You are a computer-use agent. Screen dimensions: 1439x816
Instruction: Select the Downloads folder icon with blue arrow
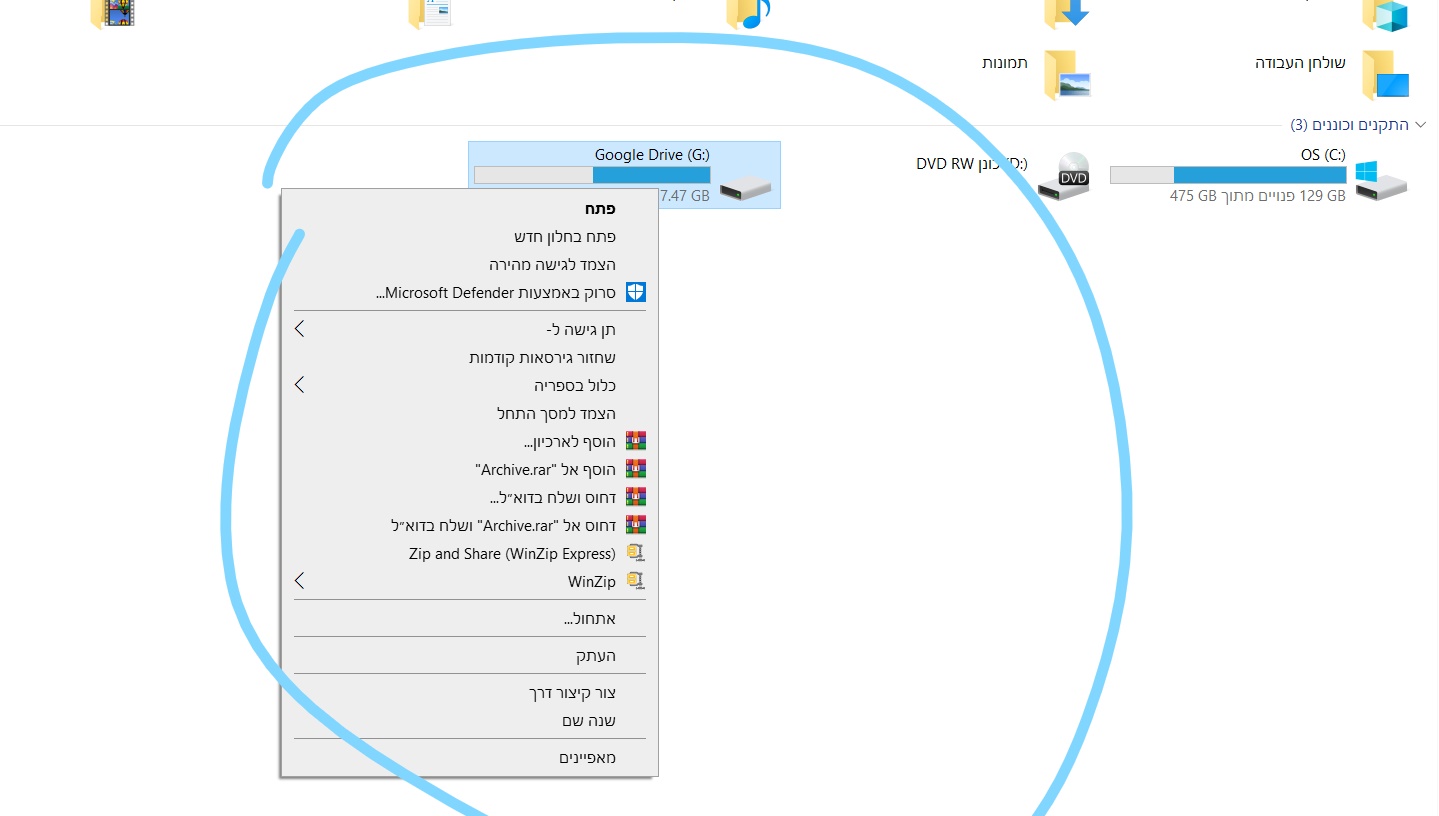1067,14
